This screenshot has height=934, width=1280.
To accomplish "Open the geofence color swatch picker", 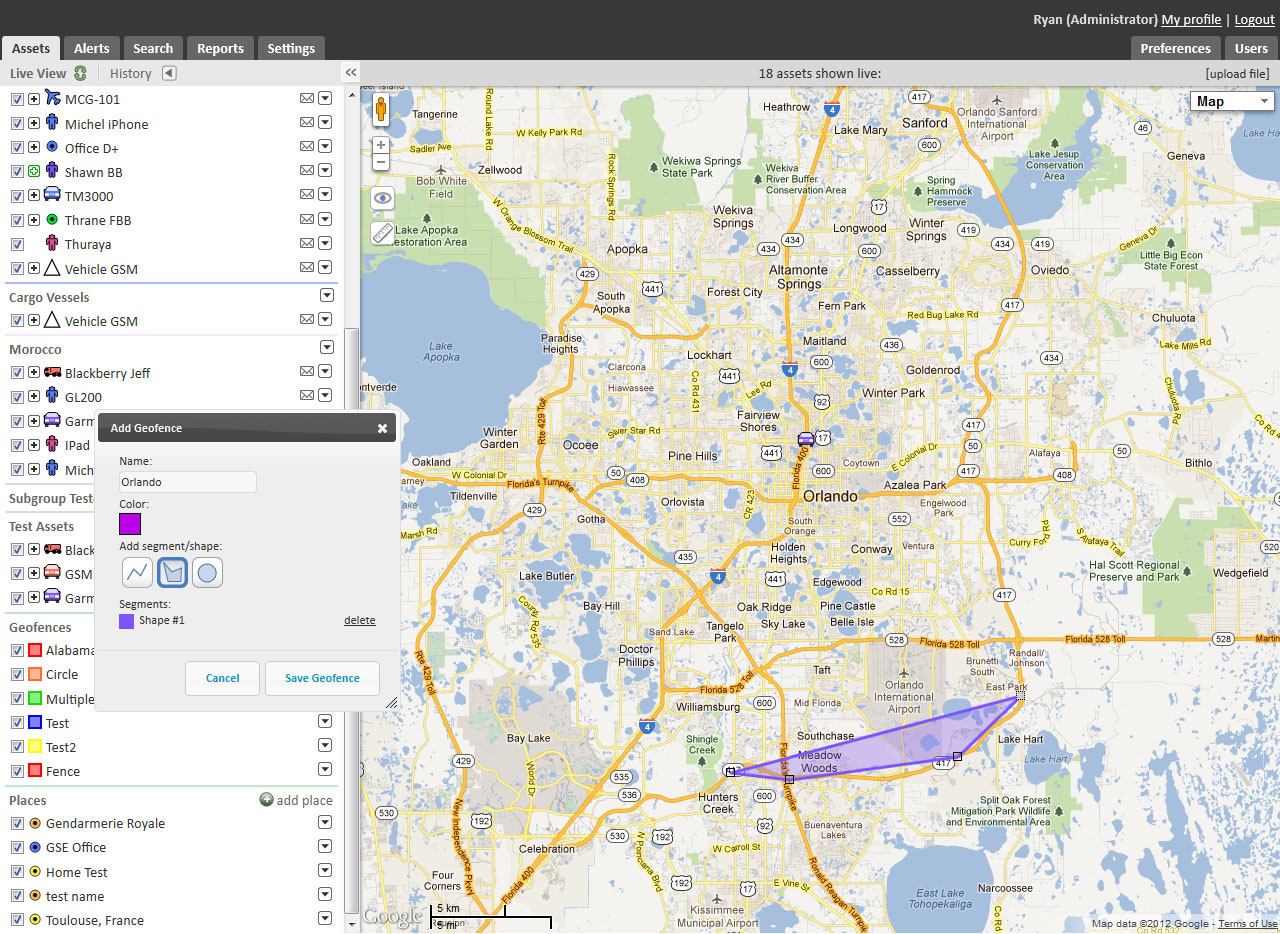I will point(129,523).
